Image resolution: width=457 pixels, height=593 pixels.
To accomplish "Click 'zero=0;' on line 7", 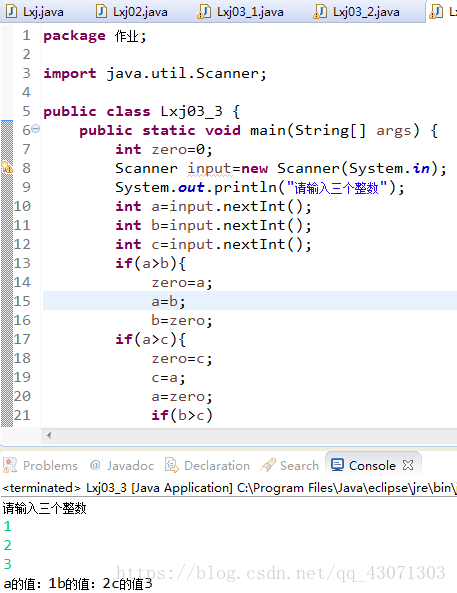I will [182, 150].
